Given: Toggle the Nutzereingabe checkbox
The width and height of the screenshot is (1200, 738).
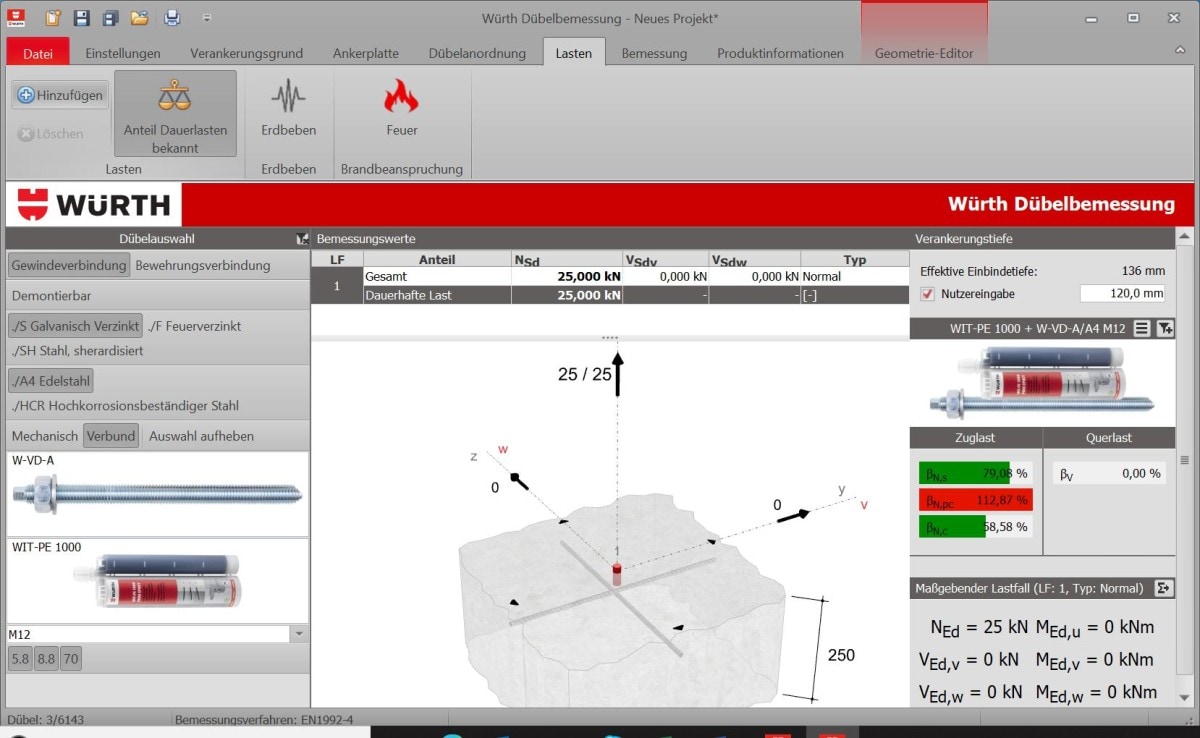Looking at the screenshot, I should click(x=927, y=293).
